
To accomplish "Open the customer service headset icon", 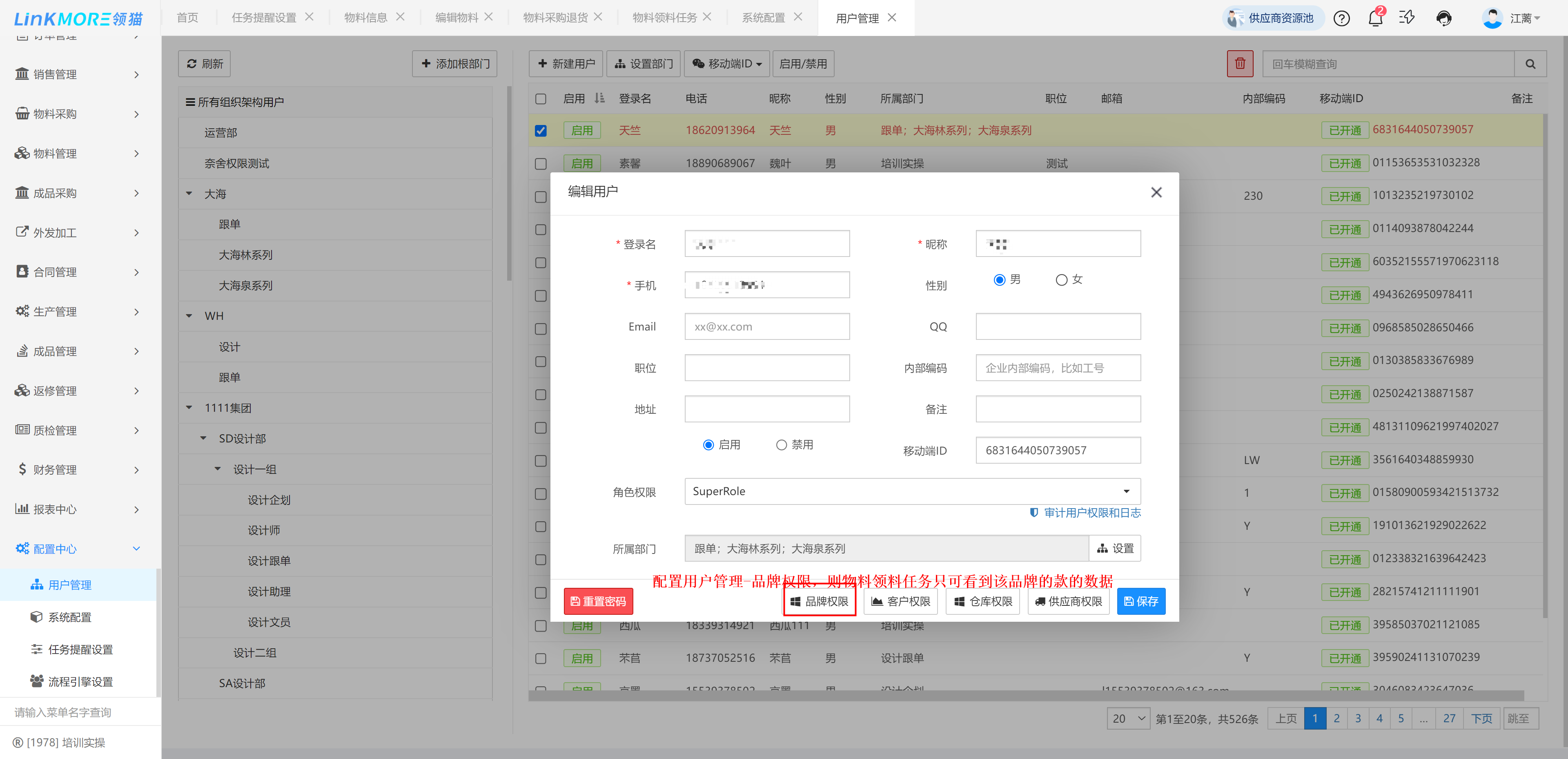I will 1443,18.
